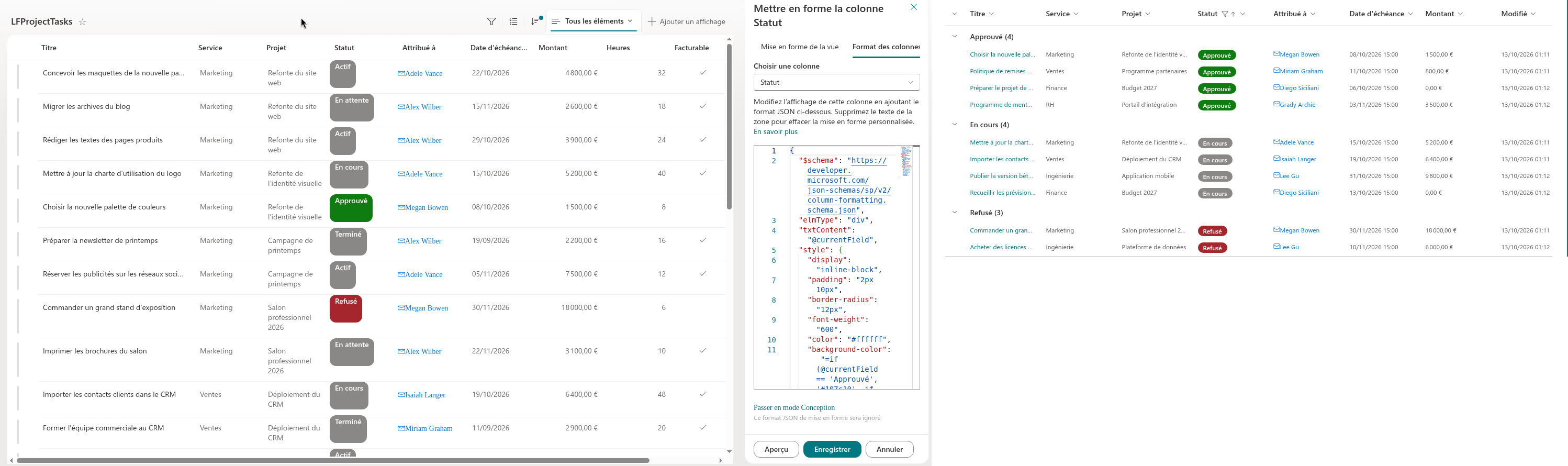Click Passer en mode Conception link

coord(794,407)
